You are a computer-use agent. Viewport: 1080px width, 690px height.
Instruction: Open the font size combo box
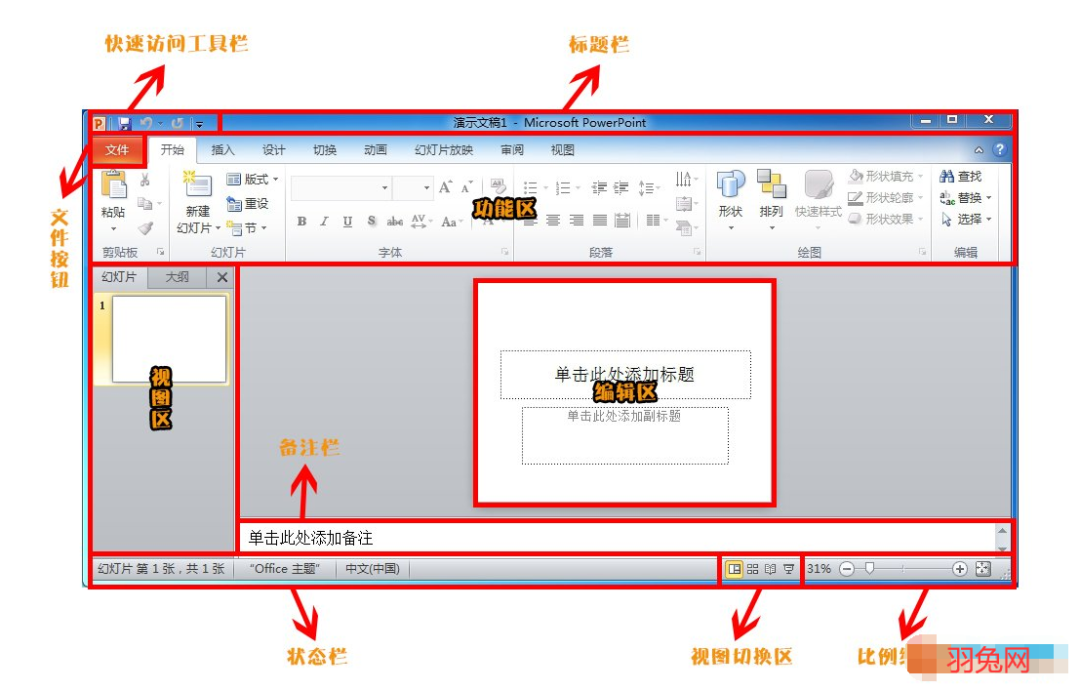(x=413, y=187)
